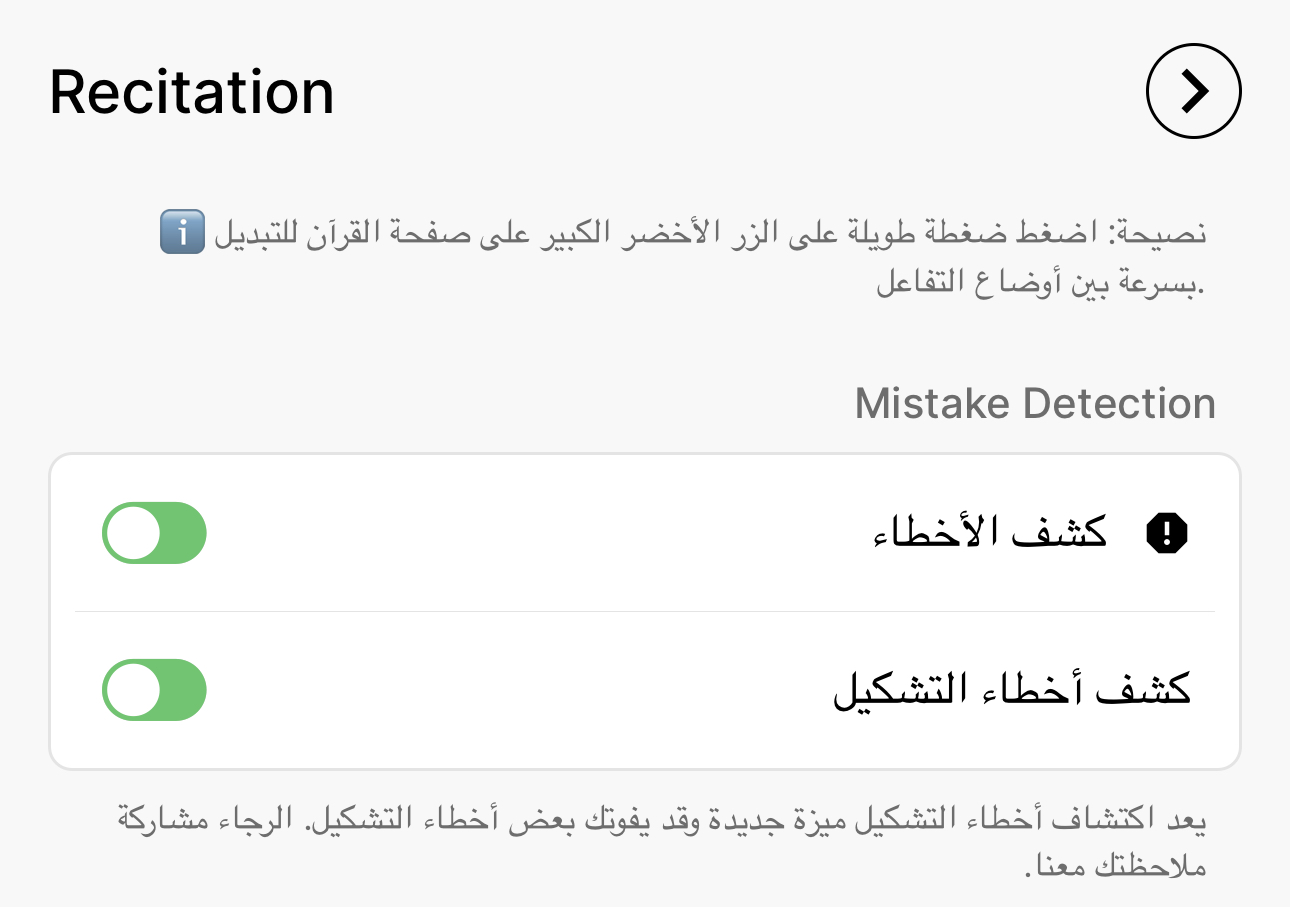Toggle the كشف أخطاء التشكيل switch
The width and height of the screenshot is (1290, 907).
coord(154,690)
